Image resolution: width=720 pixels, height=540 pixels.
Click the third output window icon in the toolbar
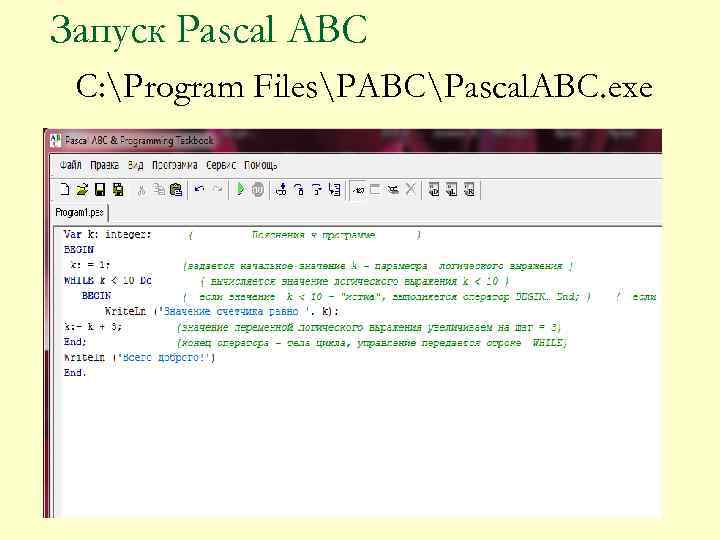coord(469,190)
